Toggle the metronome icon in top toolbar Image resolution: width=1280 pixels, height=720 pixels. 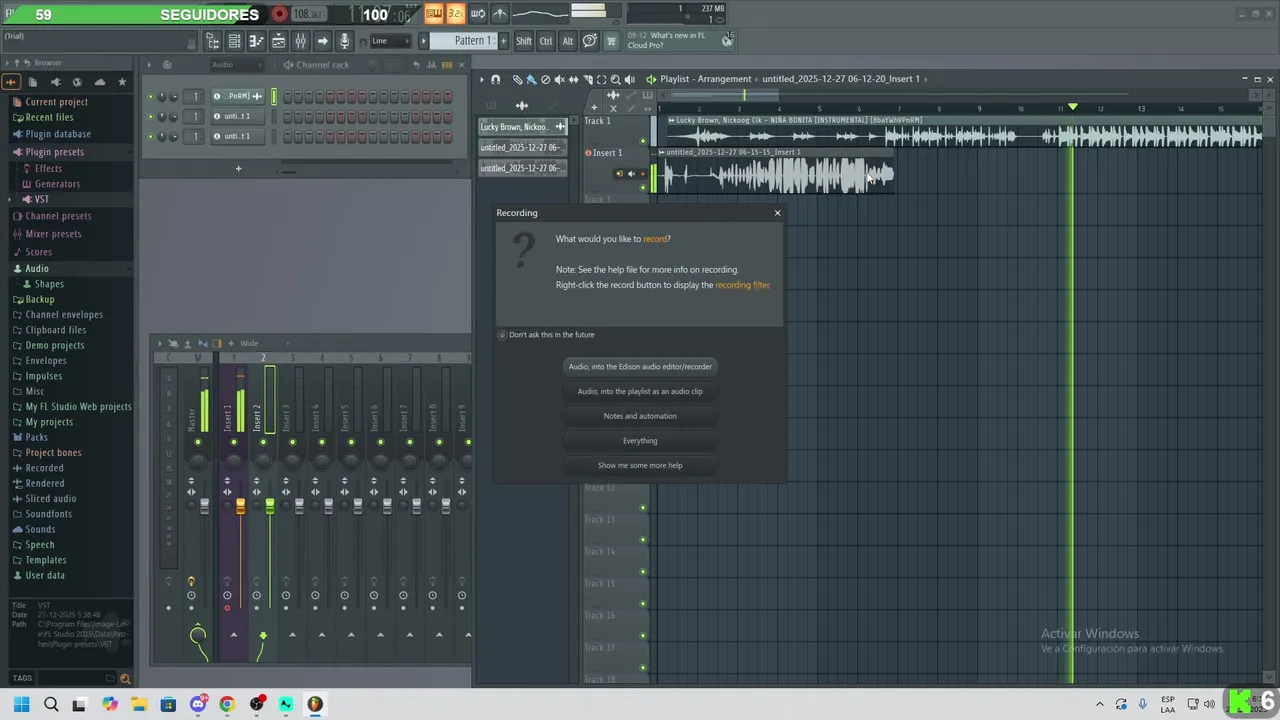500,13
